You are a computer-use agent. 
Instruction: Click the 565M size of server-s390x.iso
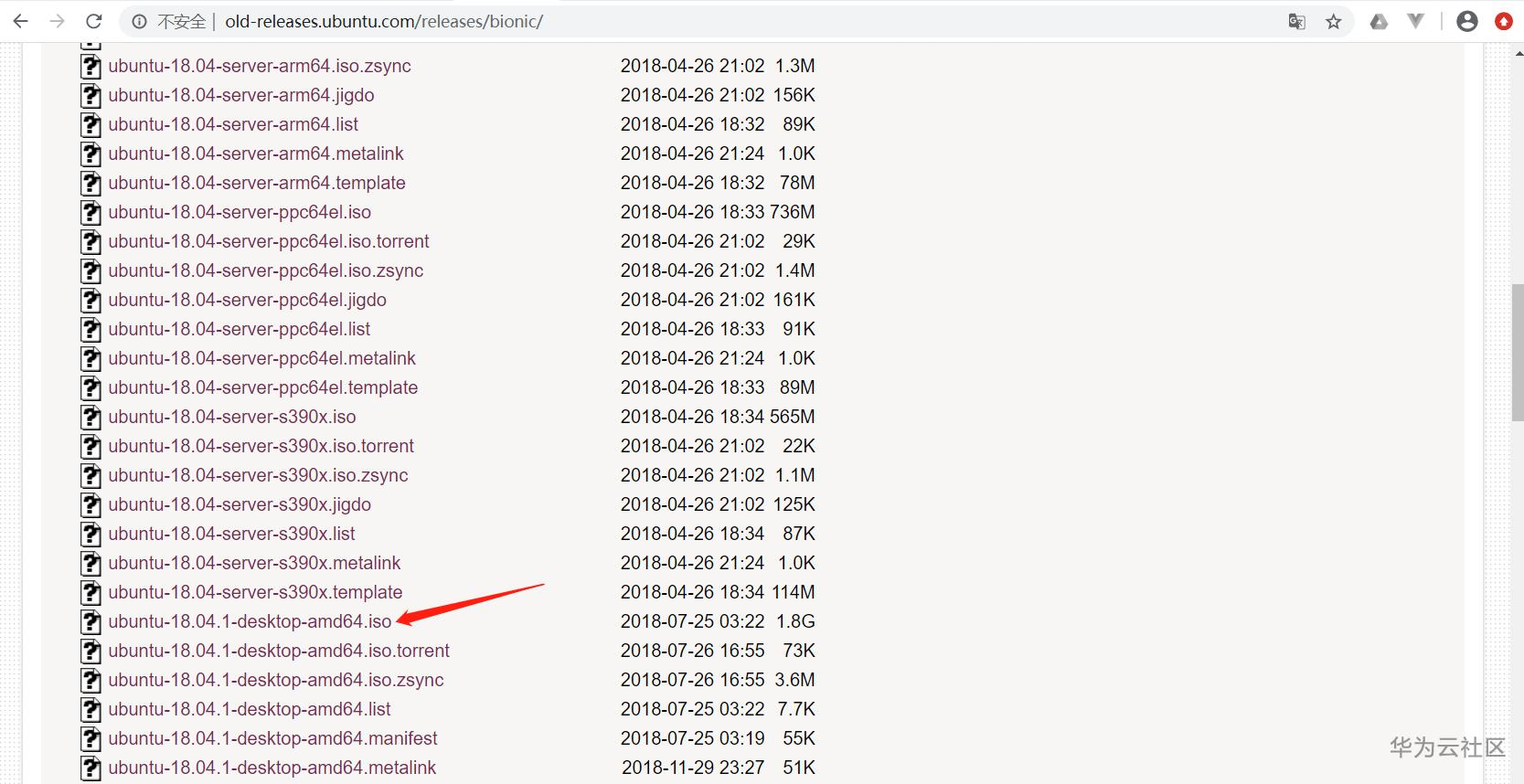[x=793, y=417]
